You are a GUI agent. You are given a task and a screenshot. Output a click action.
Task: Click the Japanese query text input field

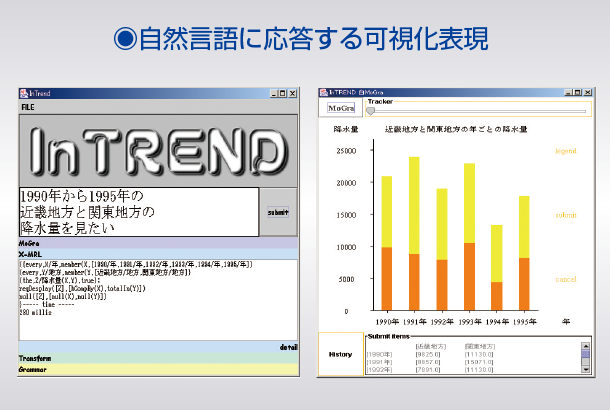[x=139, y=212]
